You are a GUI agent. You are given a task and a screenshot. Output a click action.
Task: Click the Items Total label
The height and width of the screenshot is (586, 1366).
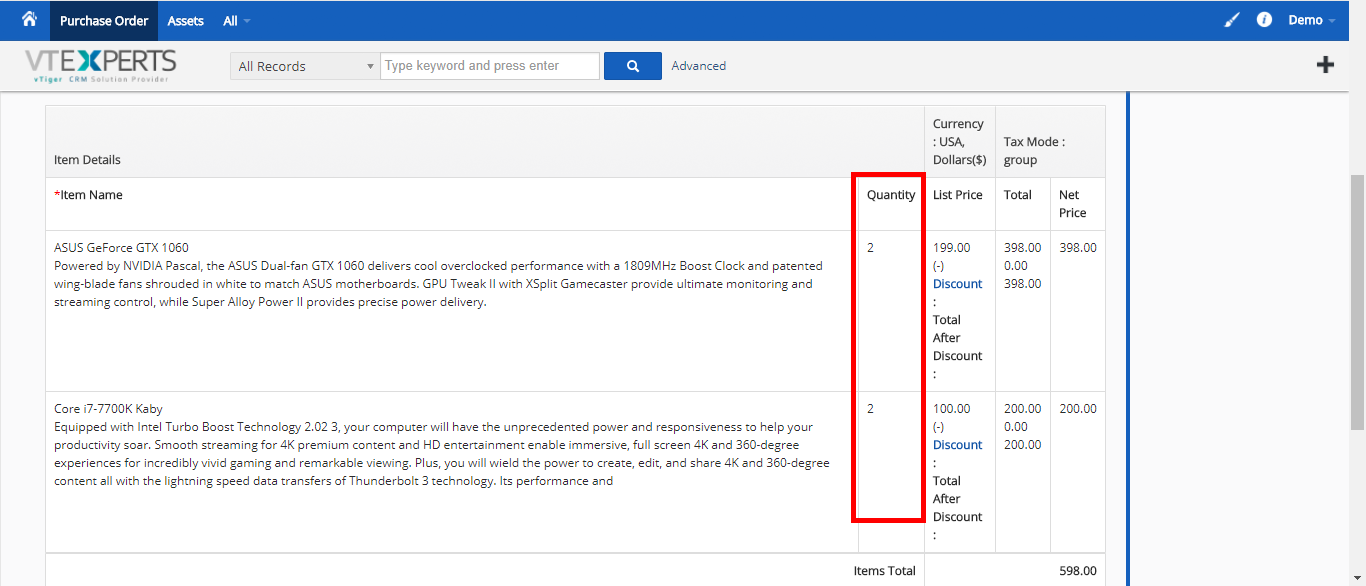tap(884, 571)
